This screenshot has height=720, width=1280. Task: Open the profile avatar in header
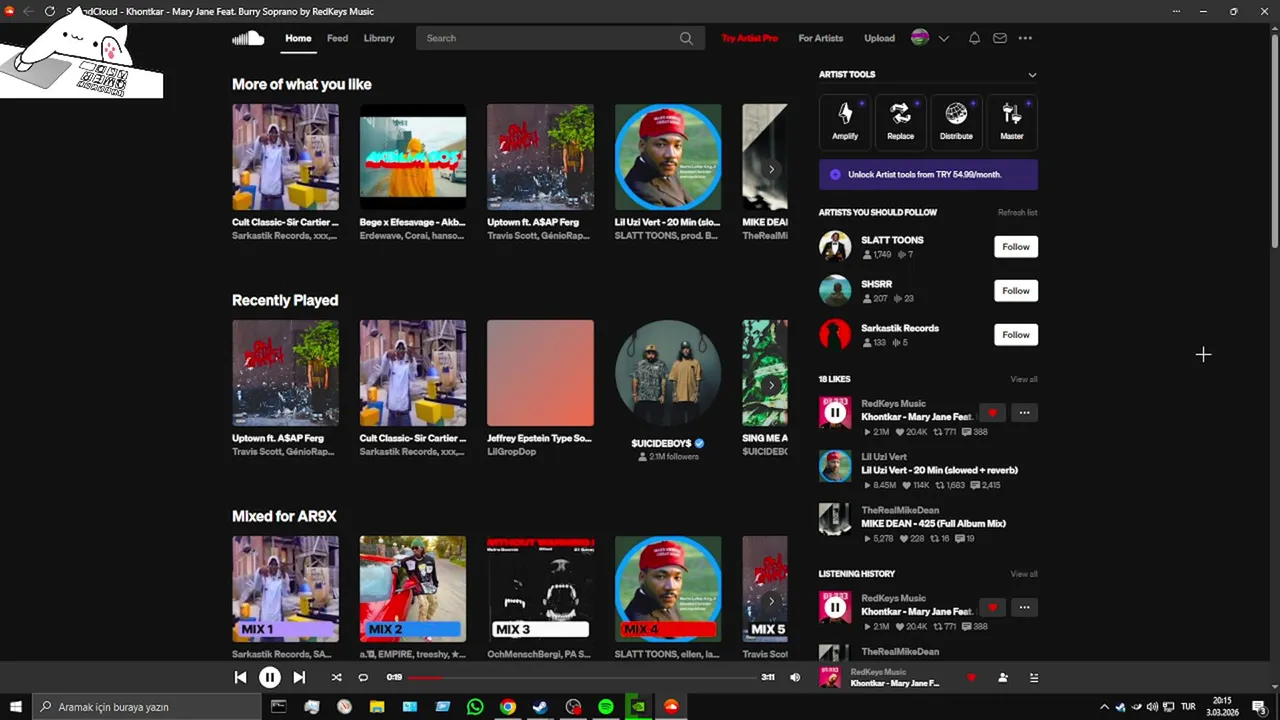(920, 38)
